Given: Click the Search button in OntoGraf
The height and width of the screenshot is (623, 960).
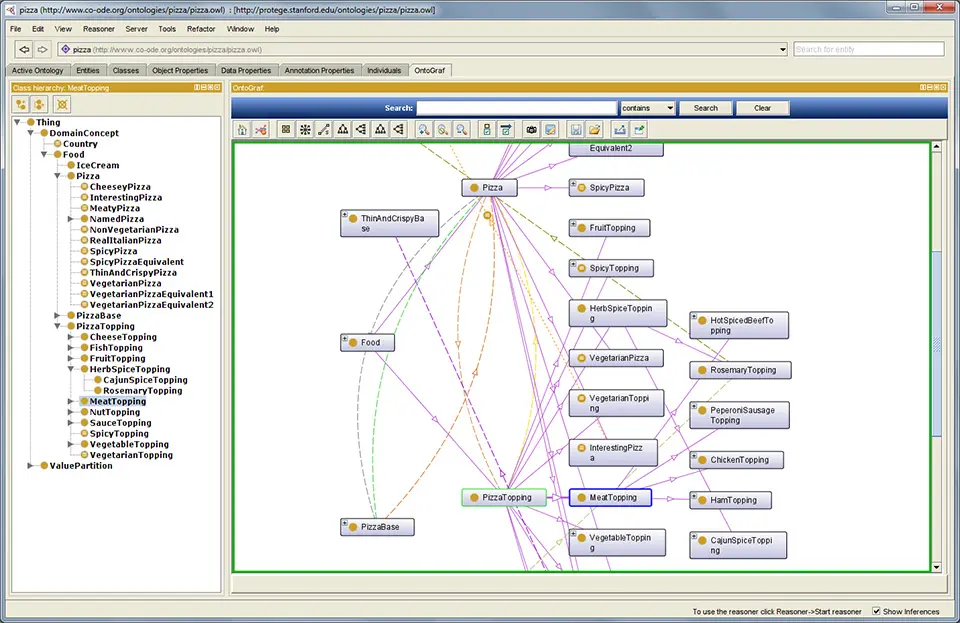Looking at the screenshot, I should (x=706, y=108).
